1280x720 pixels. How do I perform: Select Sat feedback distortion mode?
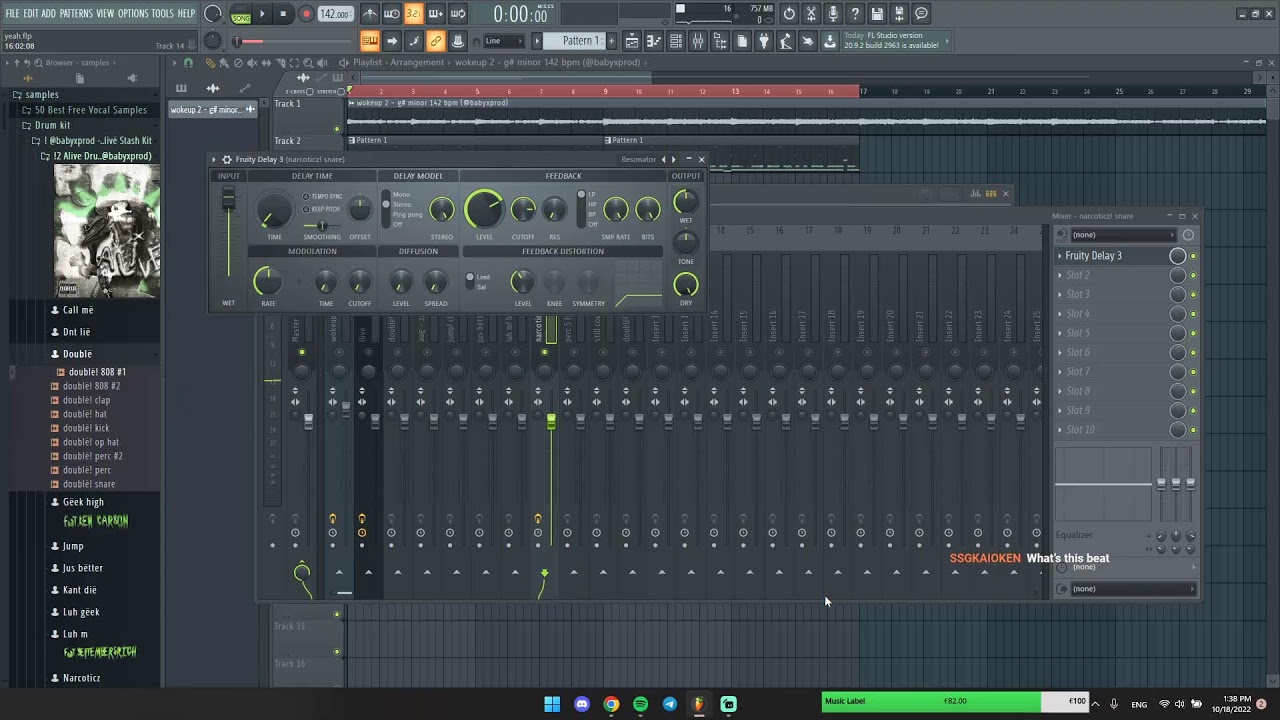481,287
